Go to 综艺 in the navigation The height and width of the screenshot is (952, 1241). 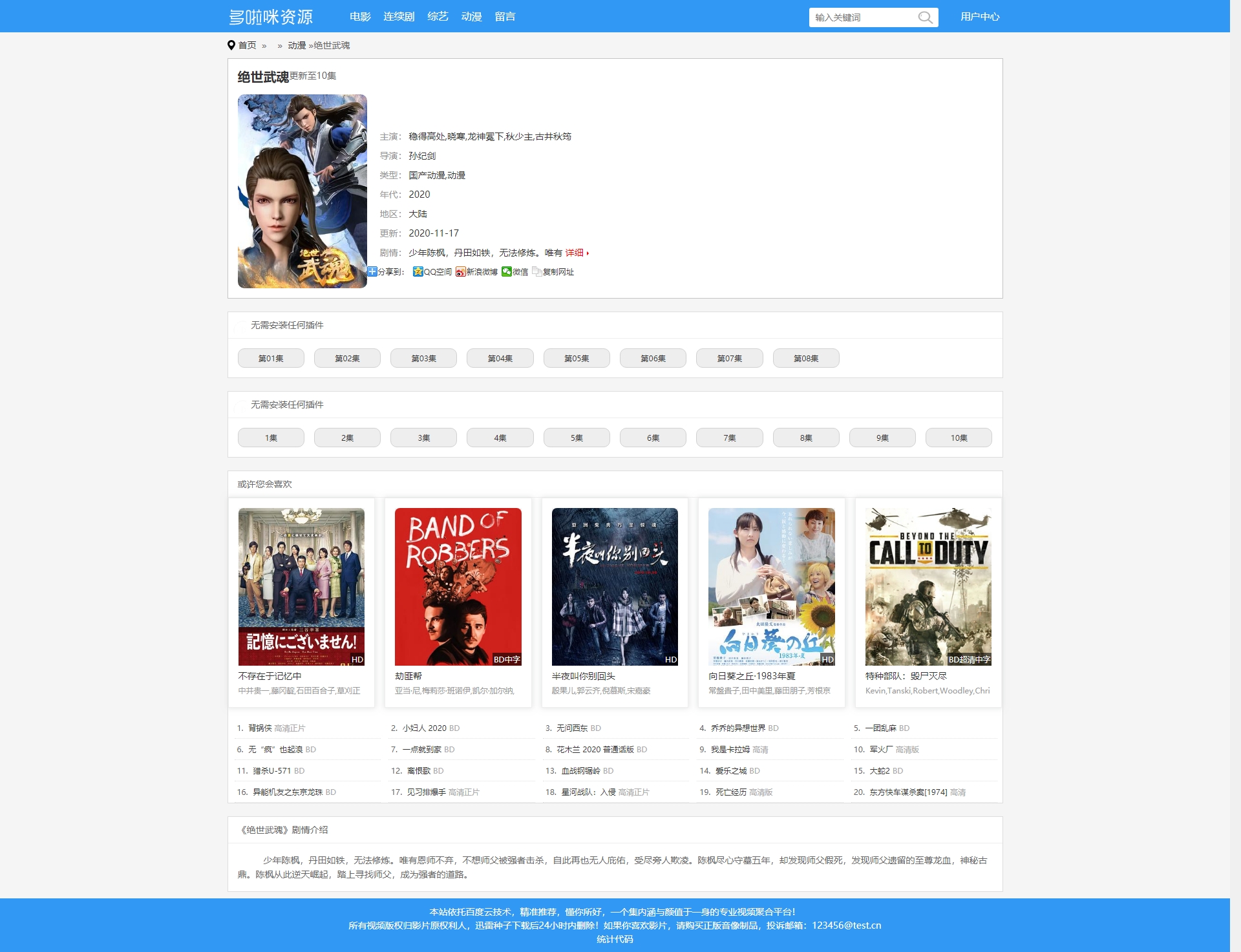tap(438, 17)
